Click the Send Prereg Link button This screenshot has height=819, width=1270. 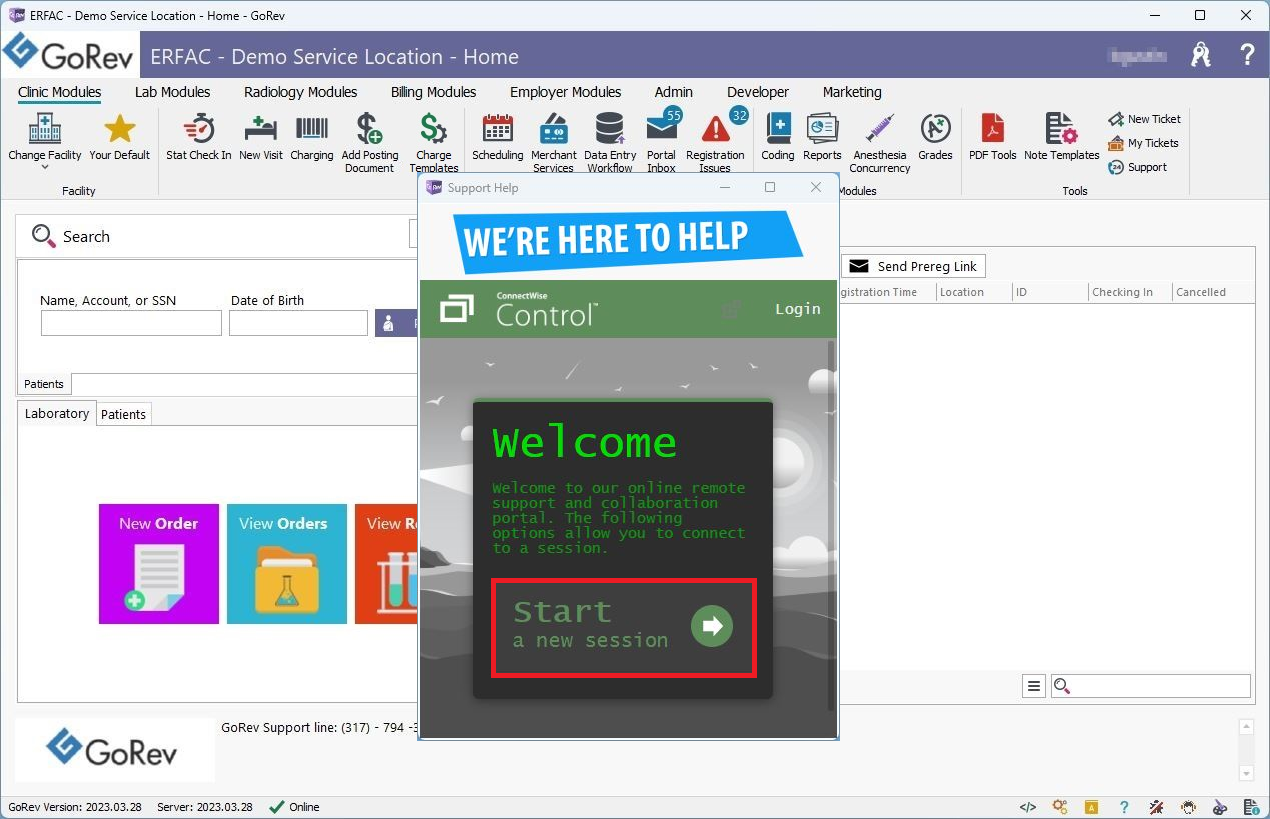[x=913, y=266]
